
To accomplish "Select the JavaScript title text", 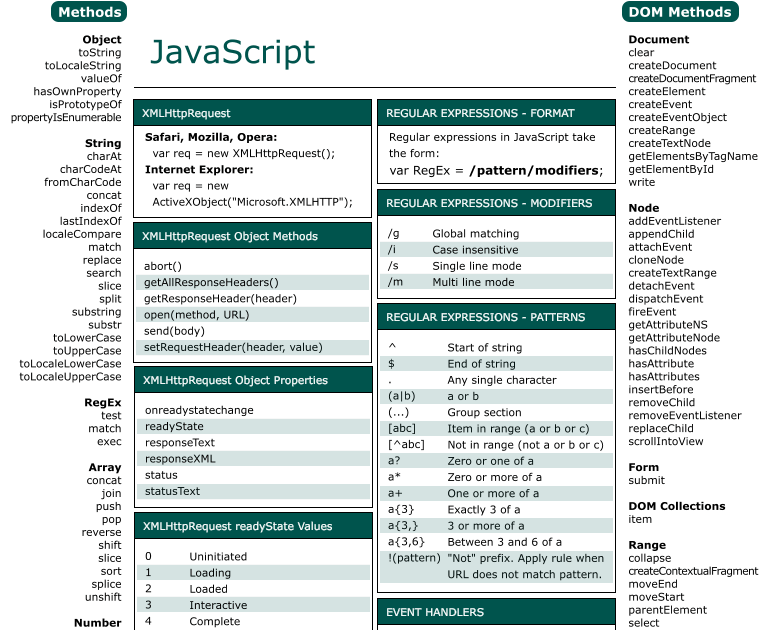I will click(x=233, y=52).
